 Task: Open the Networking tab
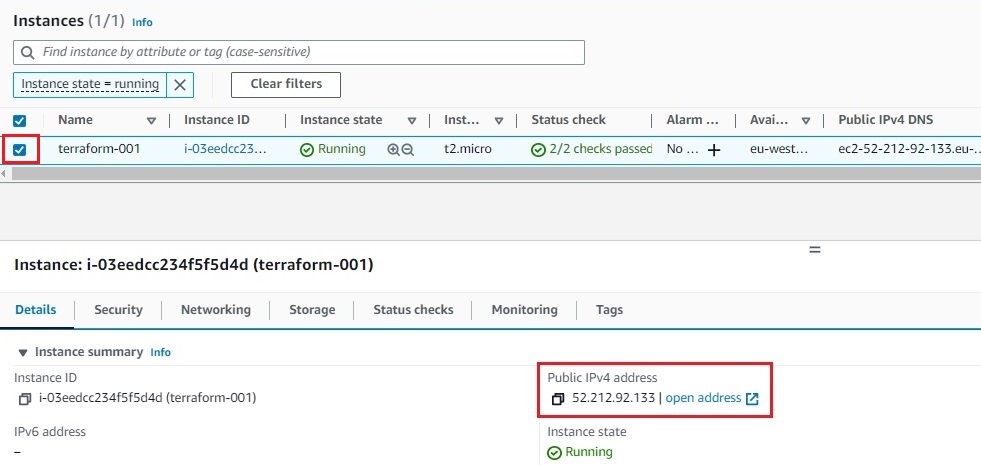[216, 310]
